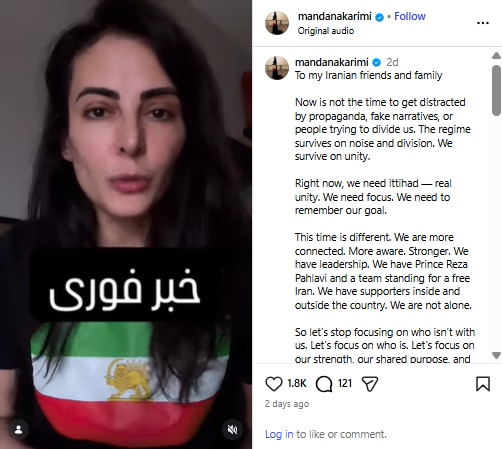The width and height of the screenshot is (502, 449).
Task: Click verified badge beside caption username
Action: 376,62
